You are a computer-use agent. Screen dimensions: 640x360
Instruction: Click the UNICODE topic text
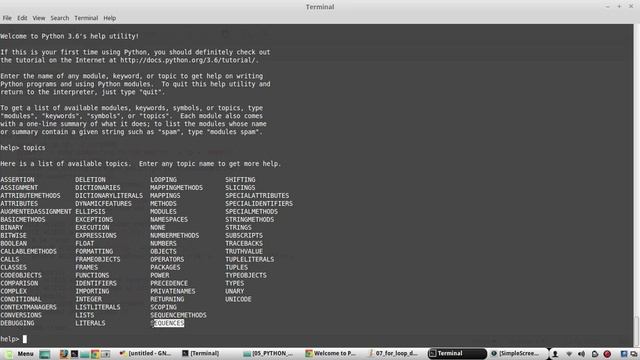tap(238, 299)
